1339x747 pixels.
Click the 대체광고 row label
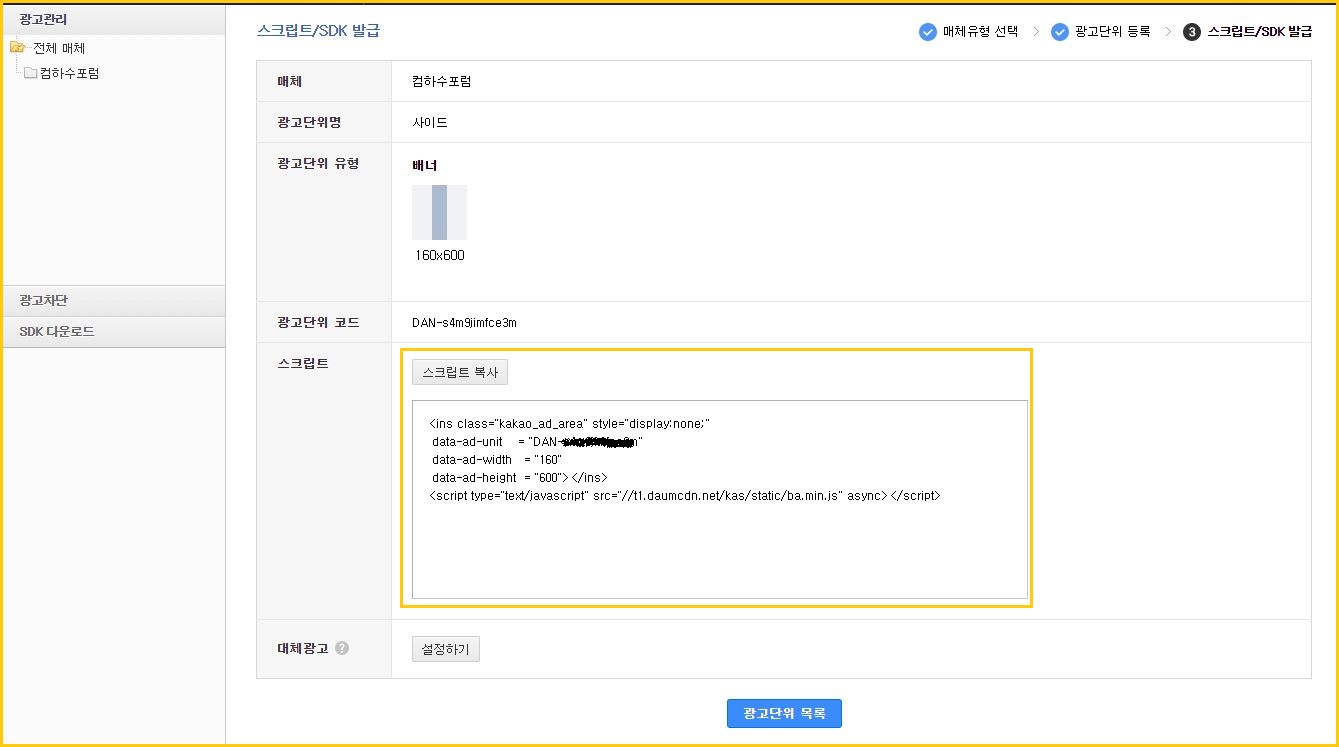303,649
